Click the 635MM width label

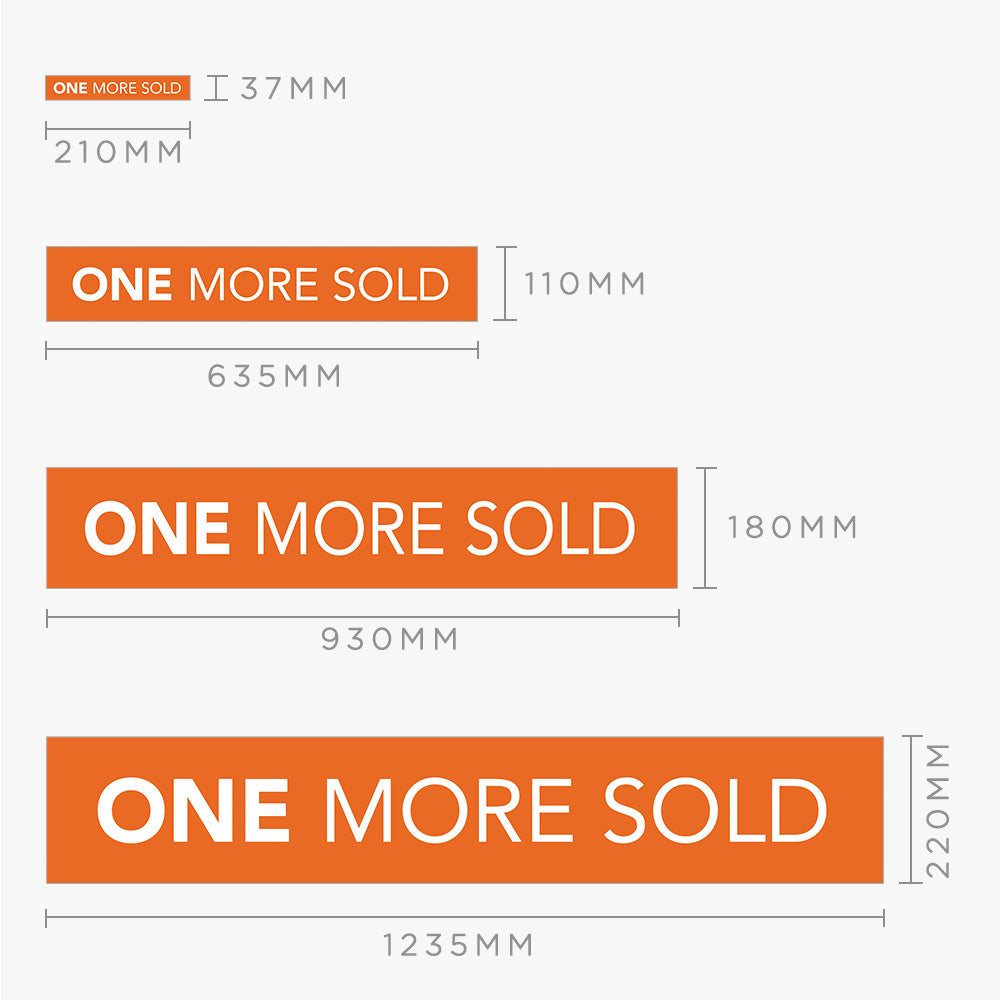click(275, 377)
